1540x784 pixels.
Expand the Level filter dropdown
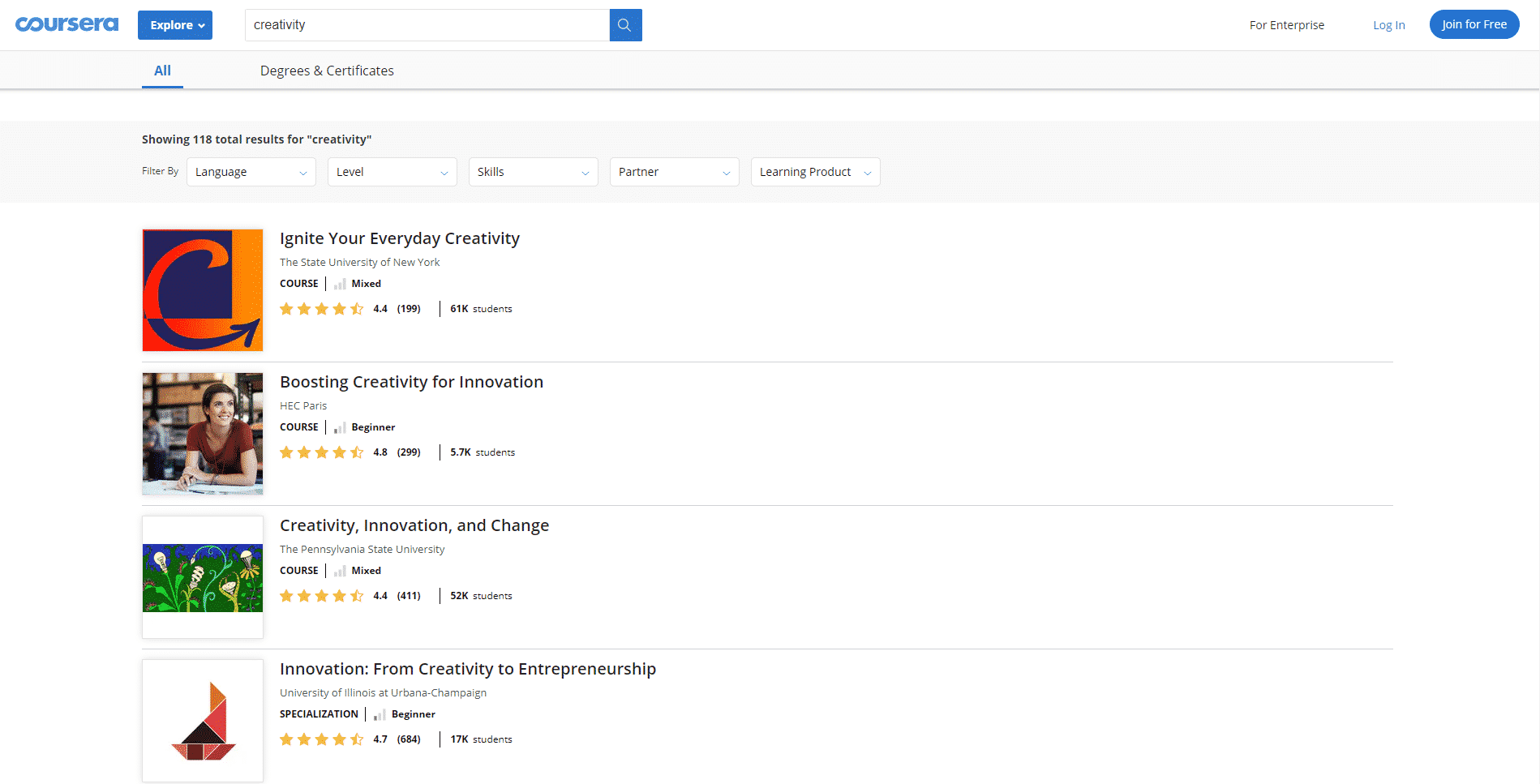tap(393, 172)
